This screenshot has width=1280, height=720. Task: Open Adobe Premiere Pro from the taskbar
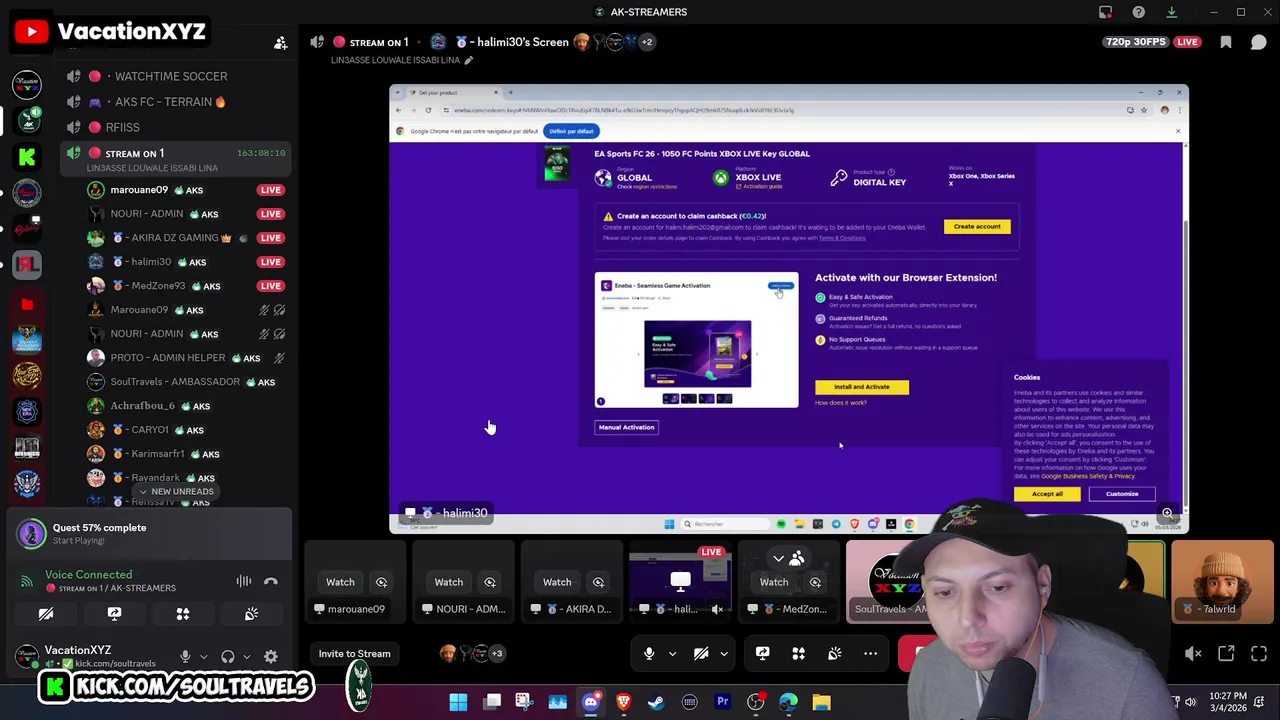[x=722, y=702]
